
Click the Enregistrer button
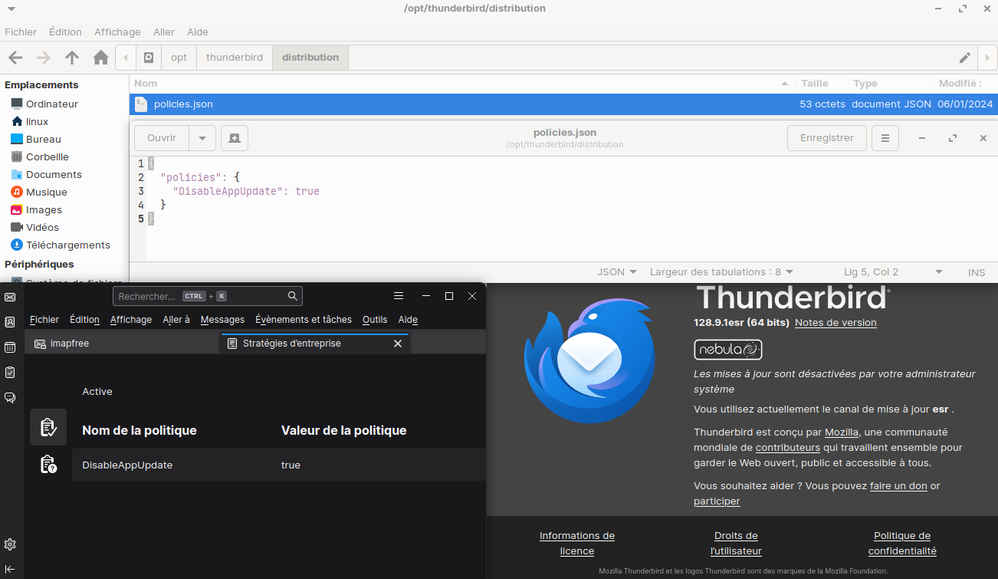coord(827,138)
